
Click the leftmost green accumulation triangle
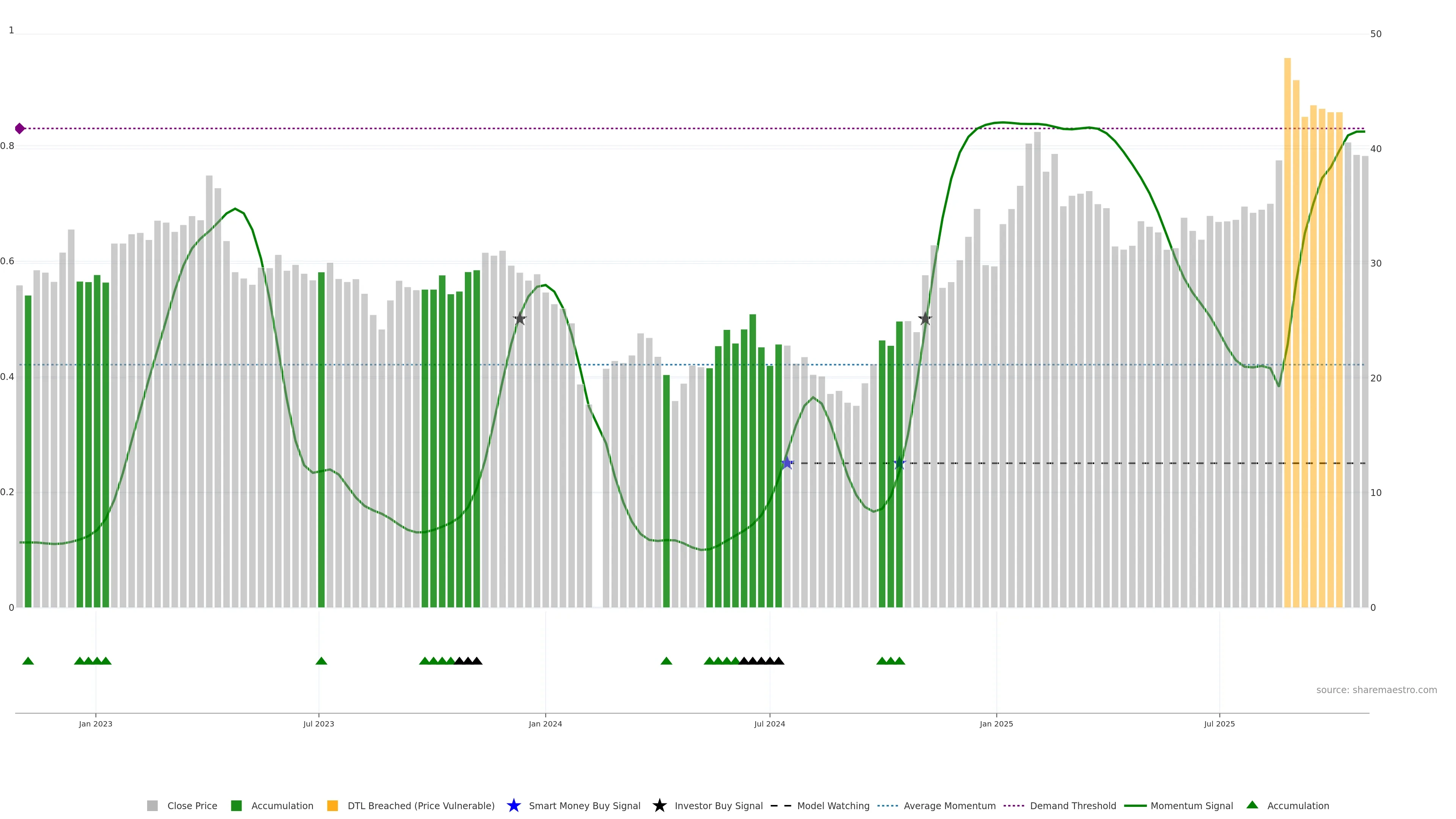[28, 661]
